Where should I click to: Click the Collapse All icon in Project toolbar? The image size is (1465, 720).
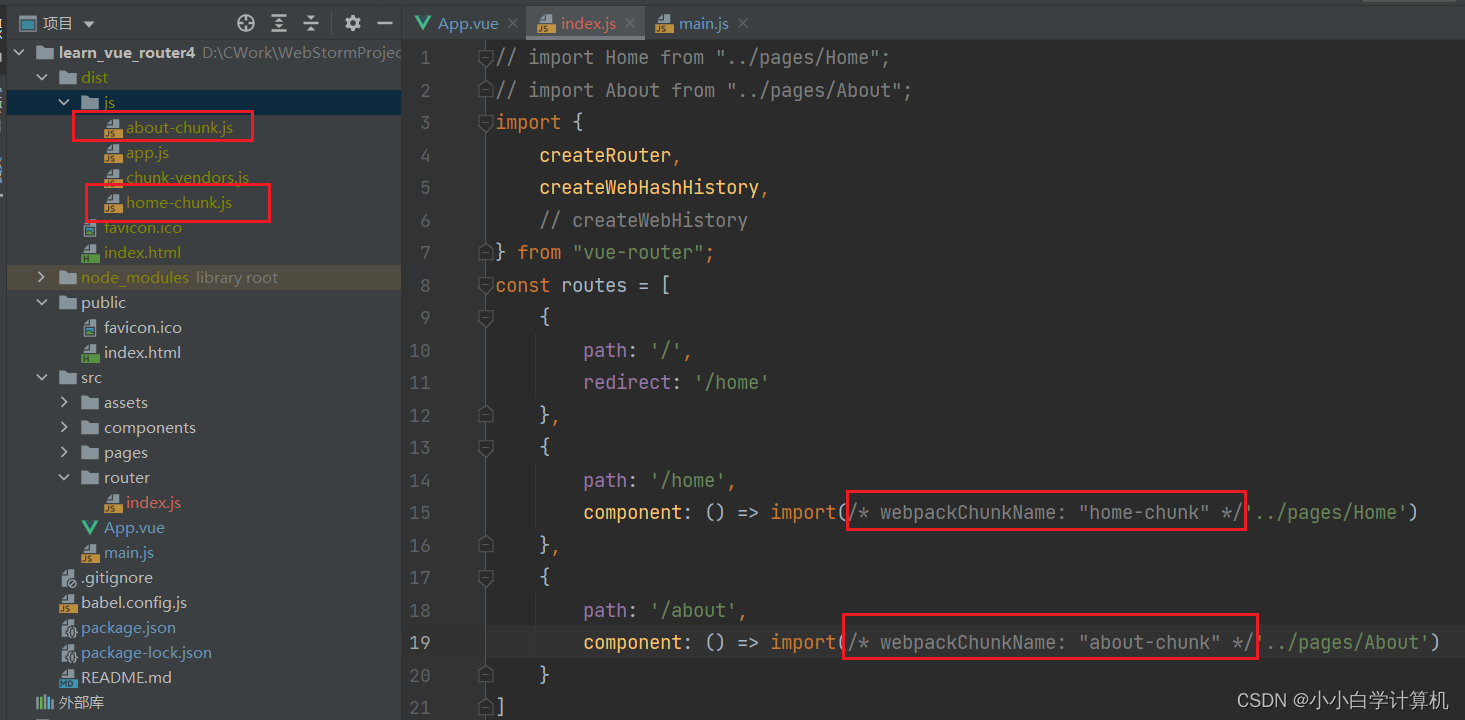click(311, 23)
